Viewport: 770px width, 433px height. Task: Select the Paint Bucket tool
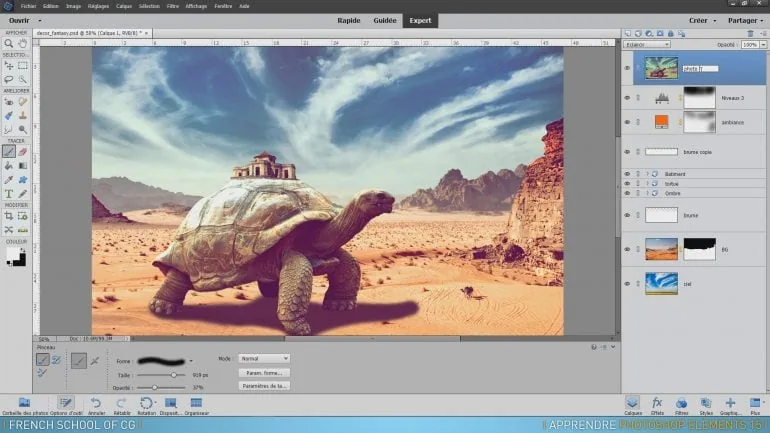[9, 166]
